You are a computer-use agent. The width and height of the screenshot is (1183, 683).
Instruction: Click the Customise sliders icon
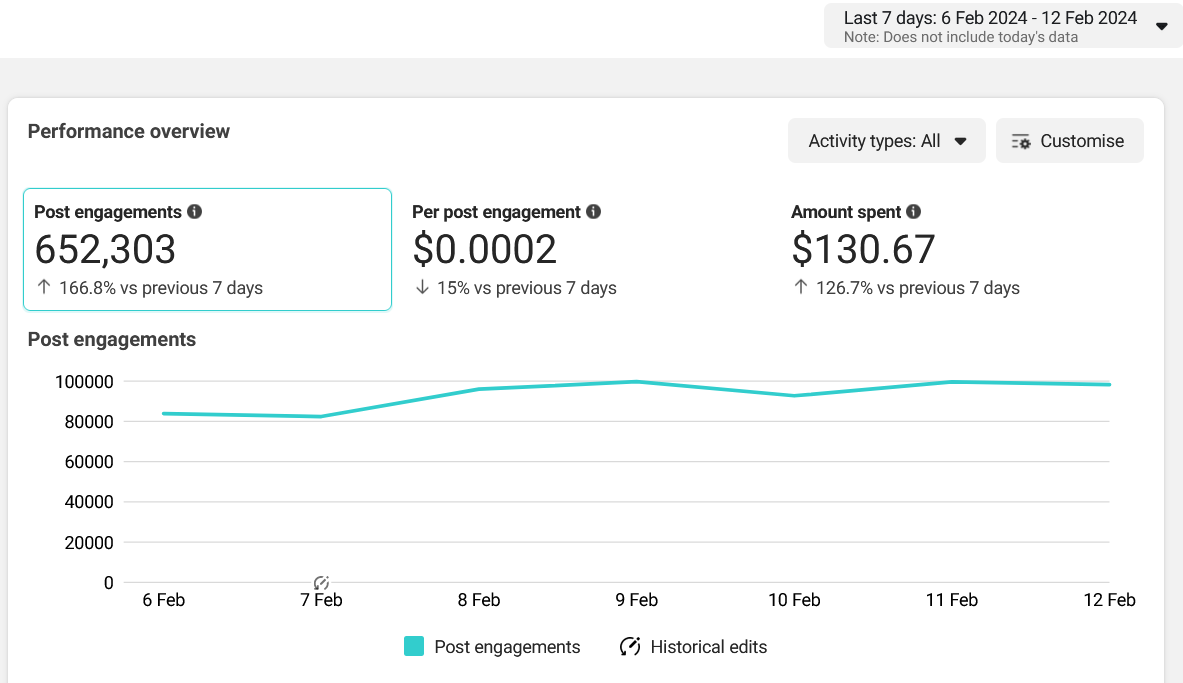tap(1021, 141)
